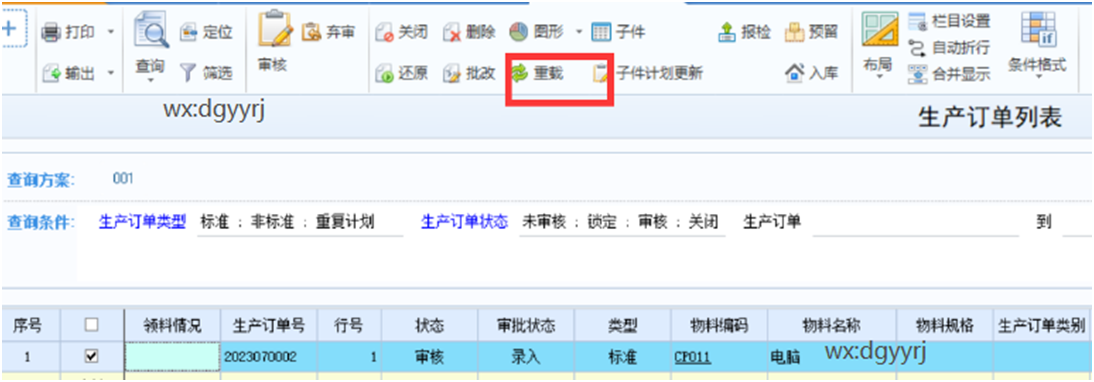Click the 物料名称 column header

[x=832, y=325]
